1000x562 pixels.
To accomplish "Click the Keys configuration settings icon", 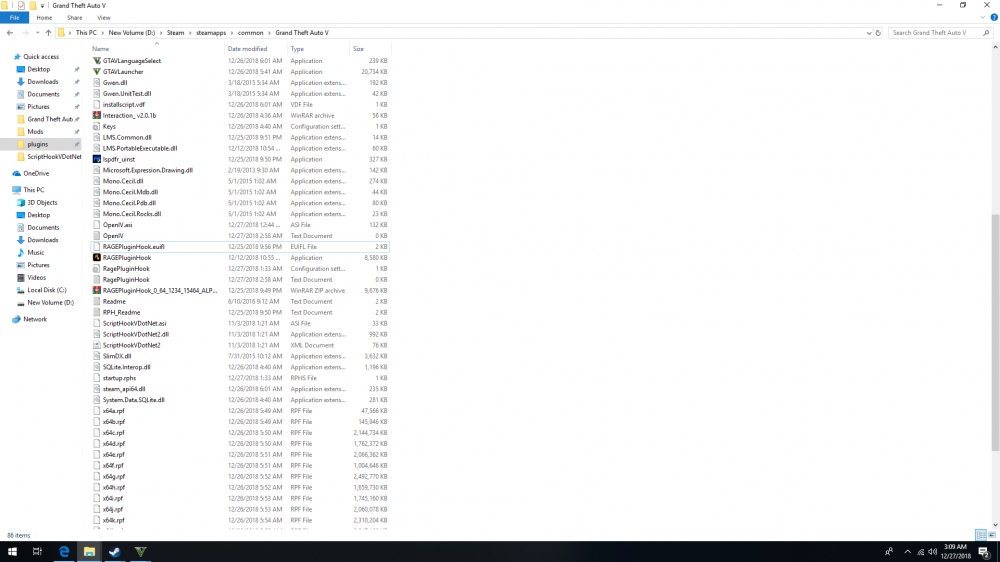I will pos(96,126).
